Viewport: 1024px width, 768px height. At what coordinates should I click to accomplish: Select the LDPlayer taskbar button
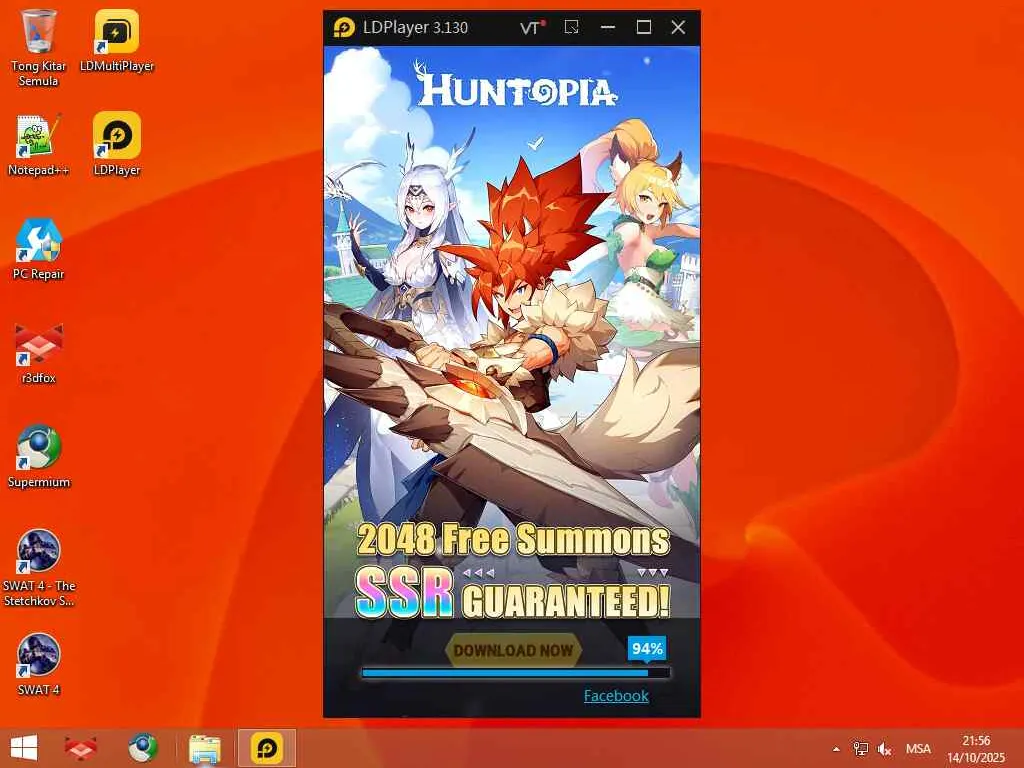pyautogui.click(x=266, y=748)
